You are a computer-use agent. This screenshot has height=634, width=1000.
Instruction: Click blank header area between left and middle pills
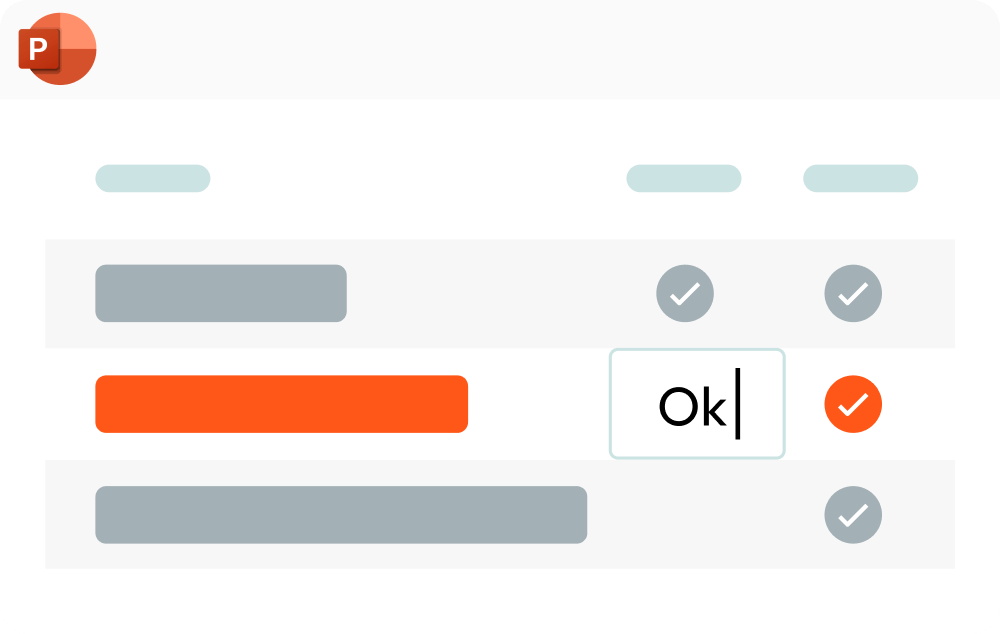tap(418, 179)
